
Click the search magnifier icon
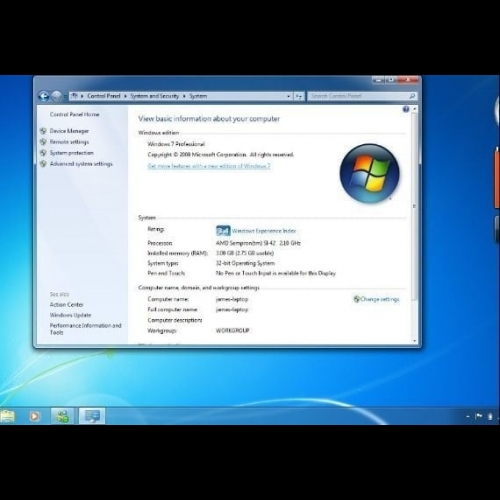tap(412, 96)
